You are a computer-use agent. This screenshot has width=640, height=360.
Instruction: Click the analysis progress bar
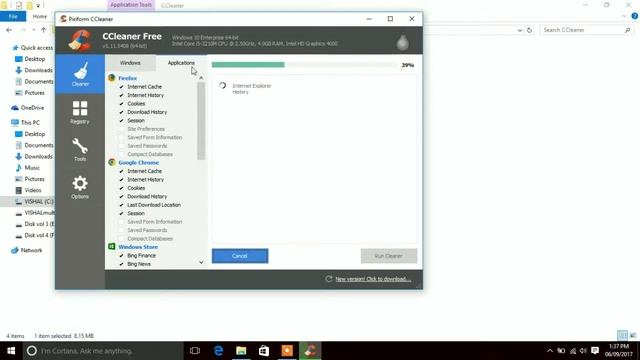(304, 64)
